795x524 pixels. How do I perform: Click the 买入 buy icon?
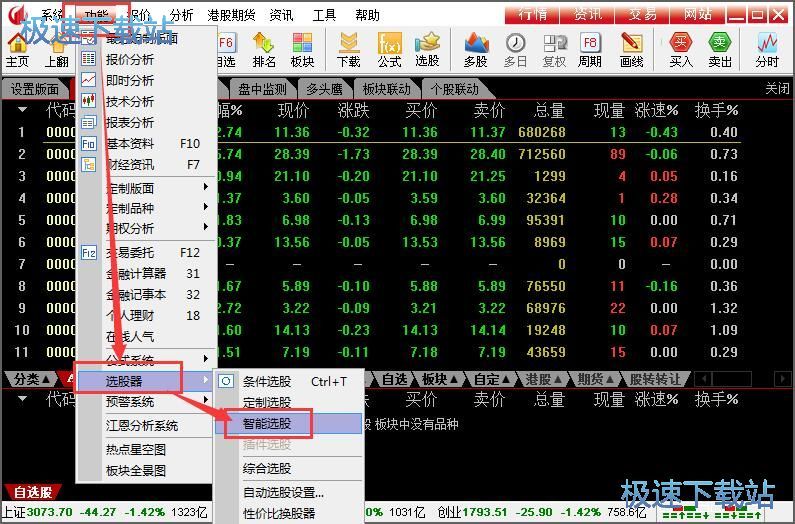click(680, 50)
